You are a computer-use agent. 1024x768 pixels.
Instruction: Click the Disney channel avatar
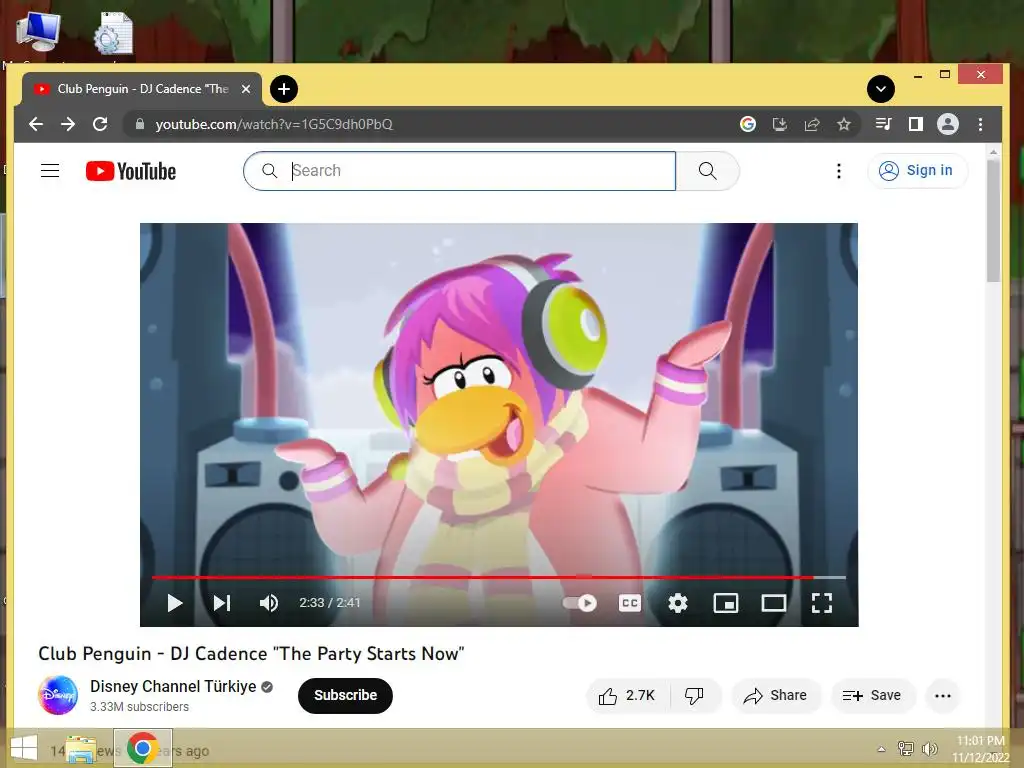click(58, 696)
